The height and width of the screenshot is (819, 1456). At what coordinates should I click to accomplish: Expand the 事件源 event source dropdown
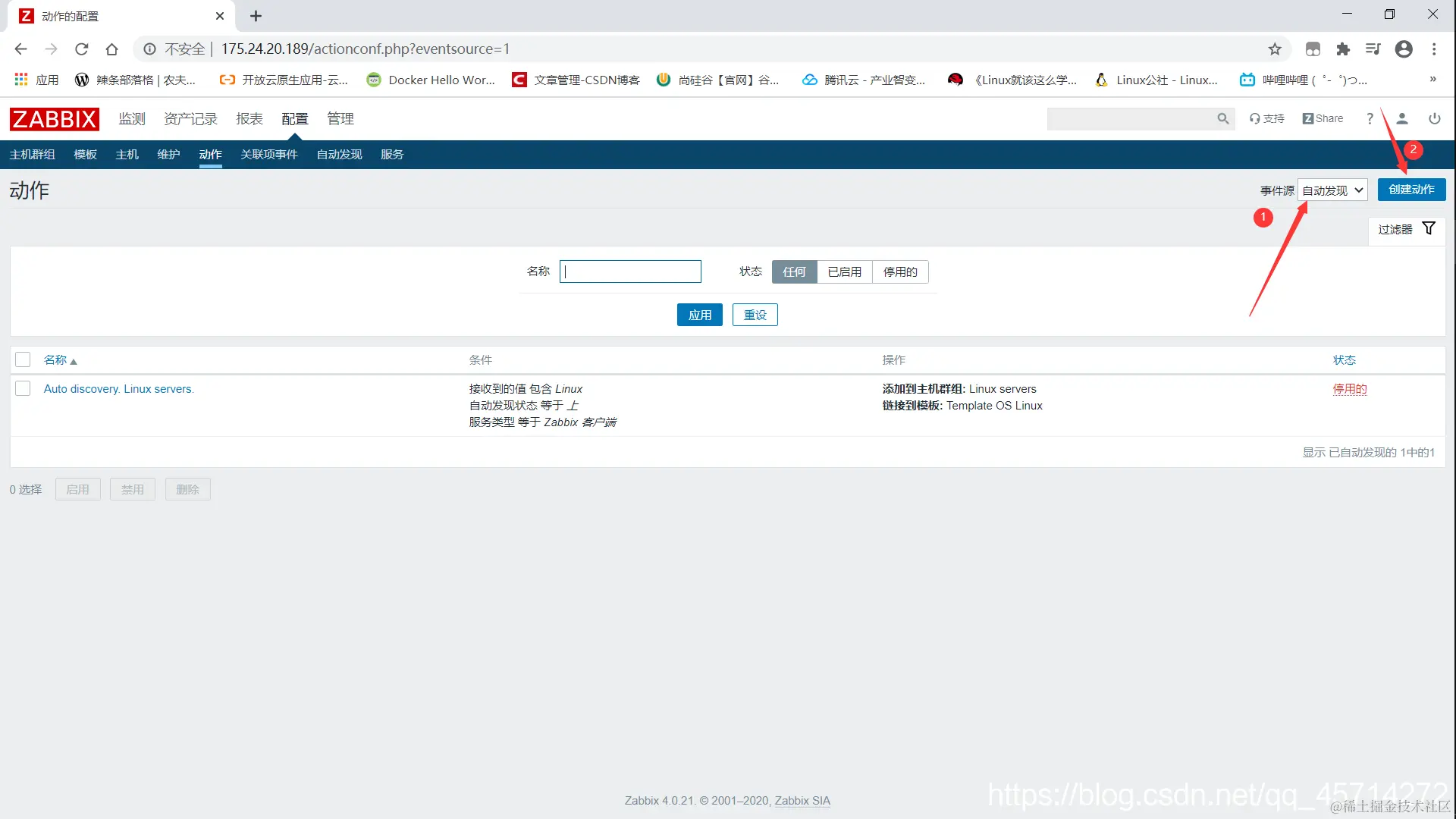coord(1332,190)
